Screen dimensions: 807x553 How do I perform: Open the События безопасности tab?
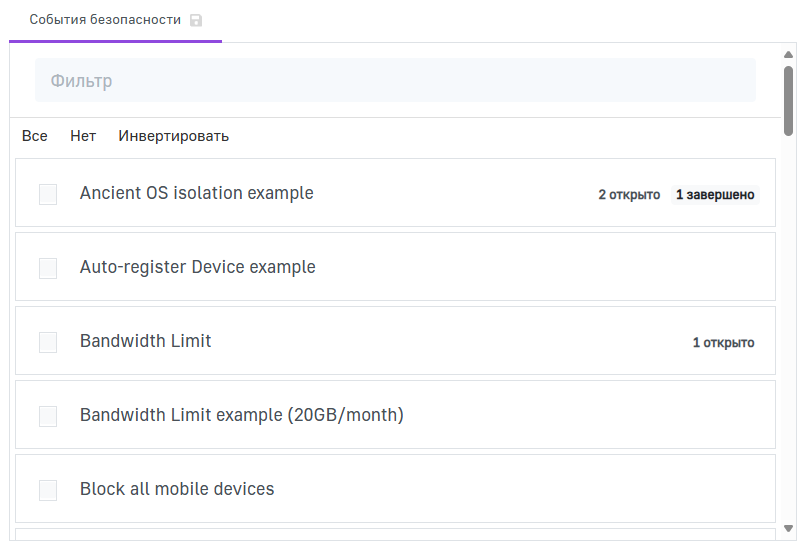coord(105,20)
